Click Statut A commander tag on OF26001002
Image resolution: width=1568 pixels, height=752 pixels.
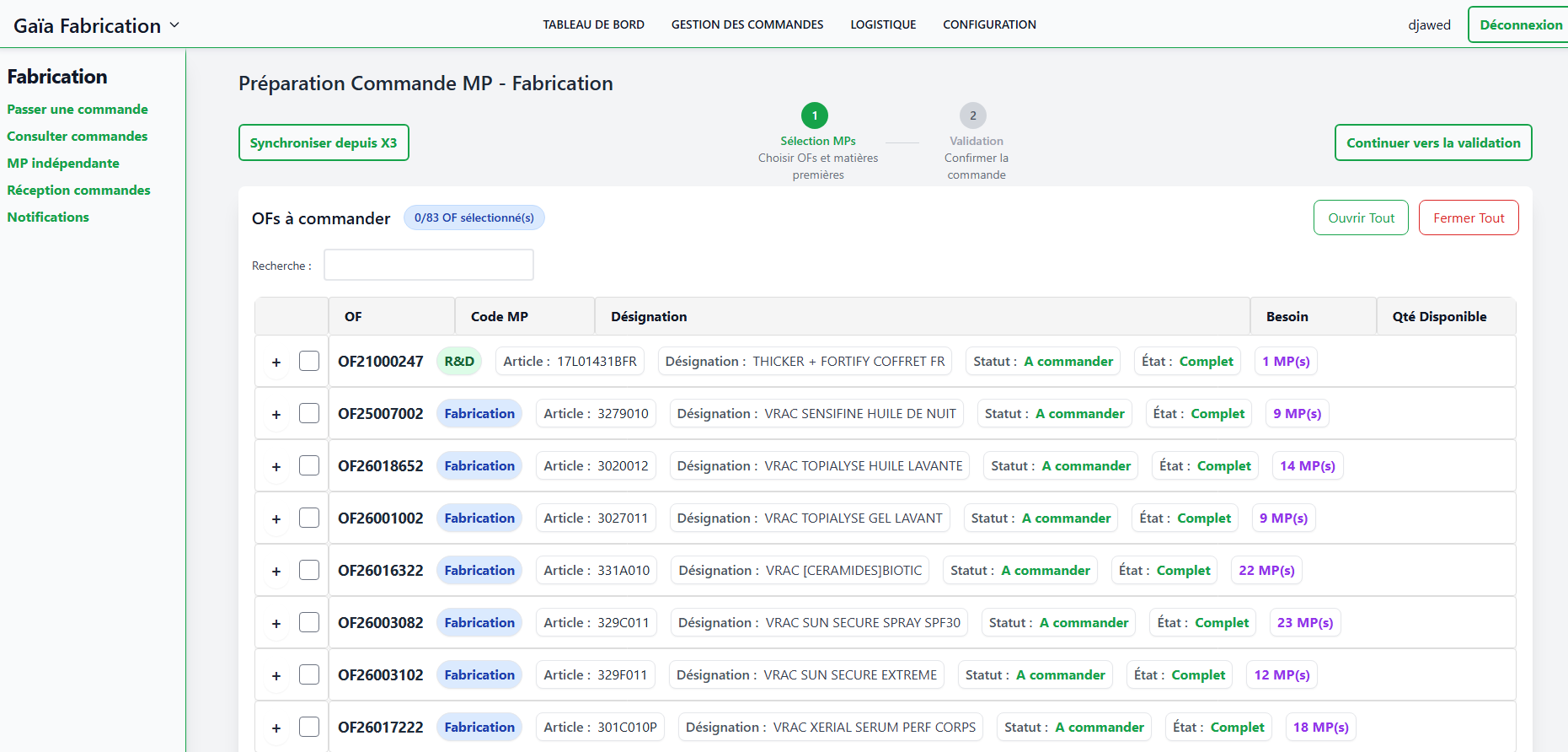(1041, 518)
